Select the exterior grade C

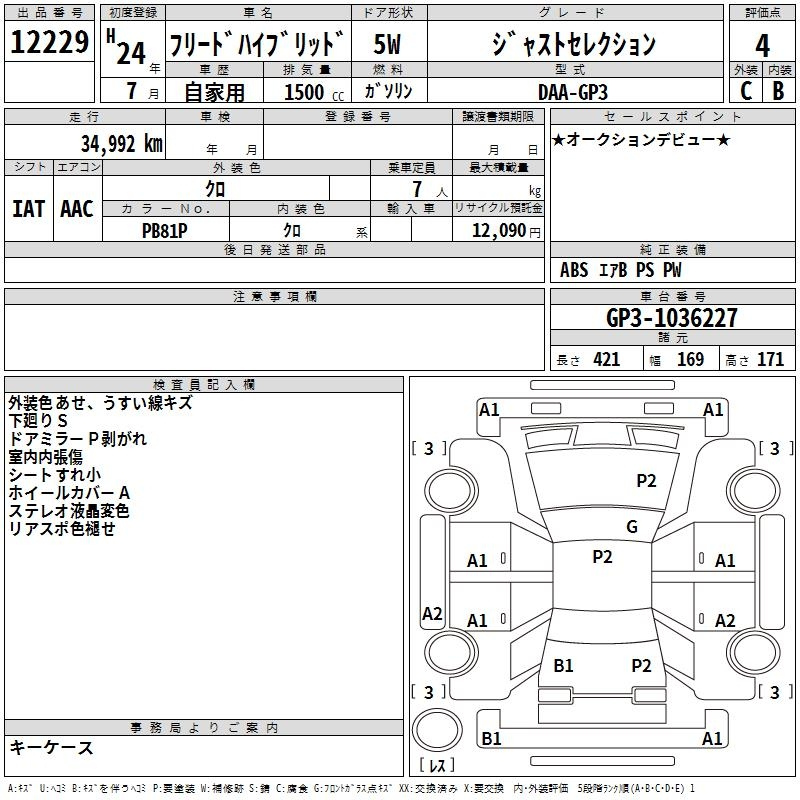pyautogui.click(x=746, y=91)
